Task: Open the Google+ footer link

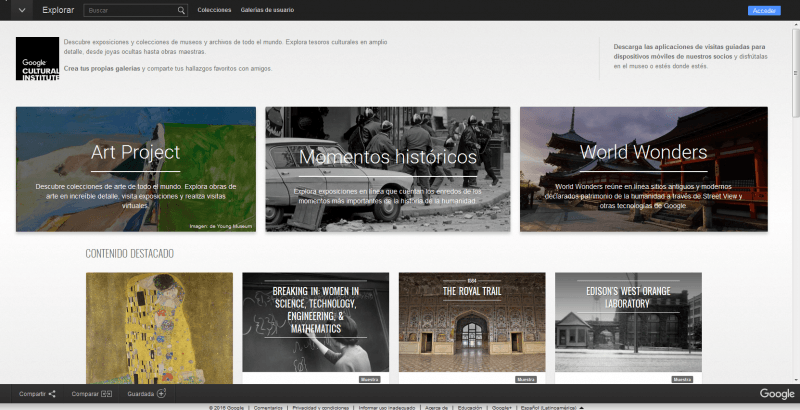Action: 502,407
